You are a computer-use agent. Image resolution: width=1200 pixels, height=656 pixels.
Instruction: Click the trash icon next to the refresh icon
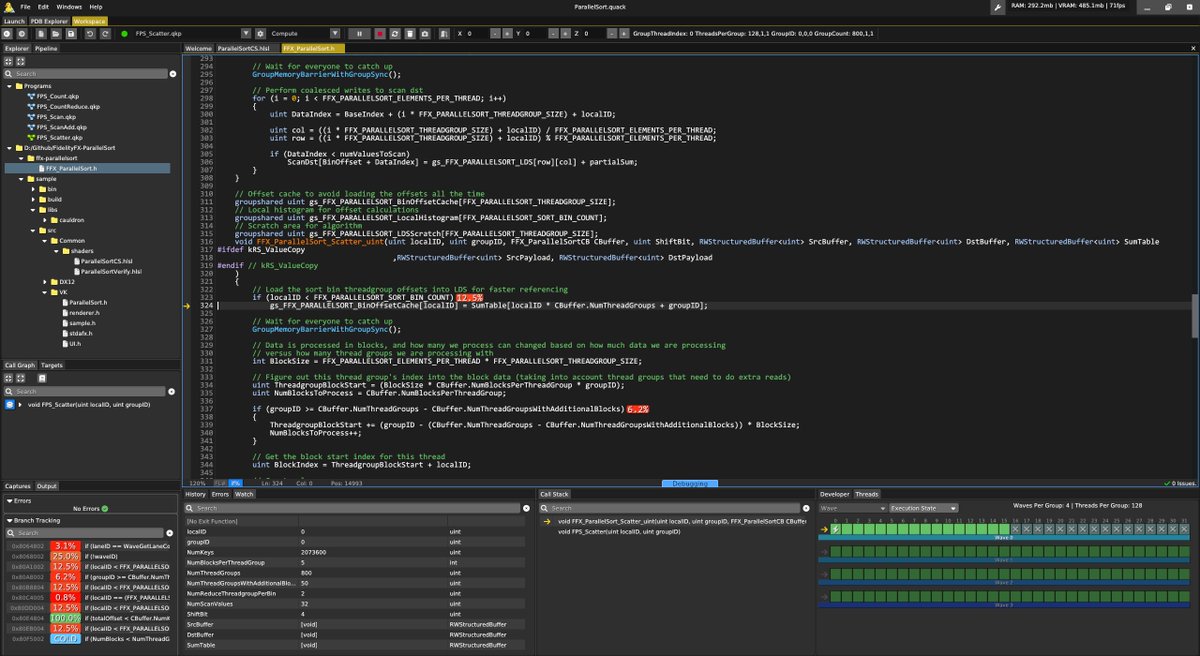pyautogui.click(x=412, y=33)
